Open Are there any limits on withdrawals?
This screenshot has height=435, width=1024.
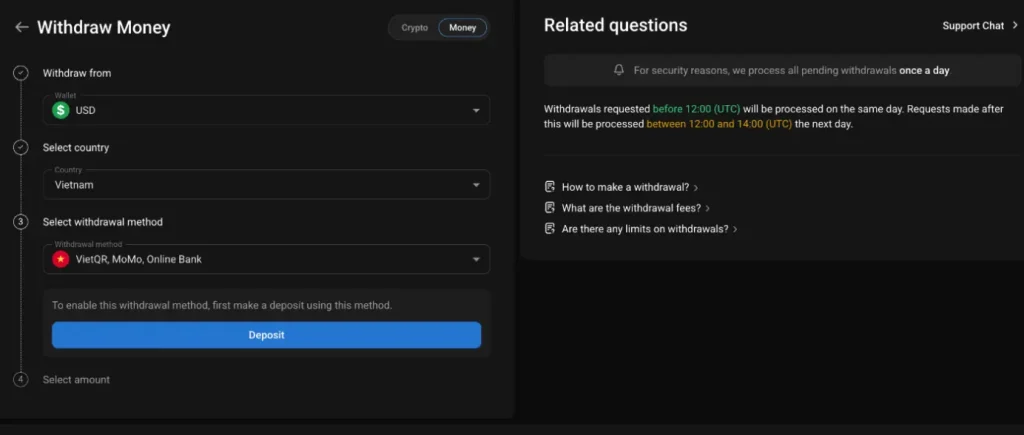[x=645, y=229]
